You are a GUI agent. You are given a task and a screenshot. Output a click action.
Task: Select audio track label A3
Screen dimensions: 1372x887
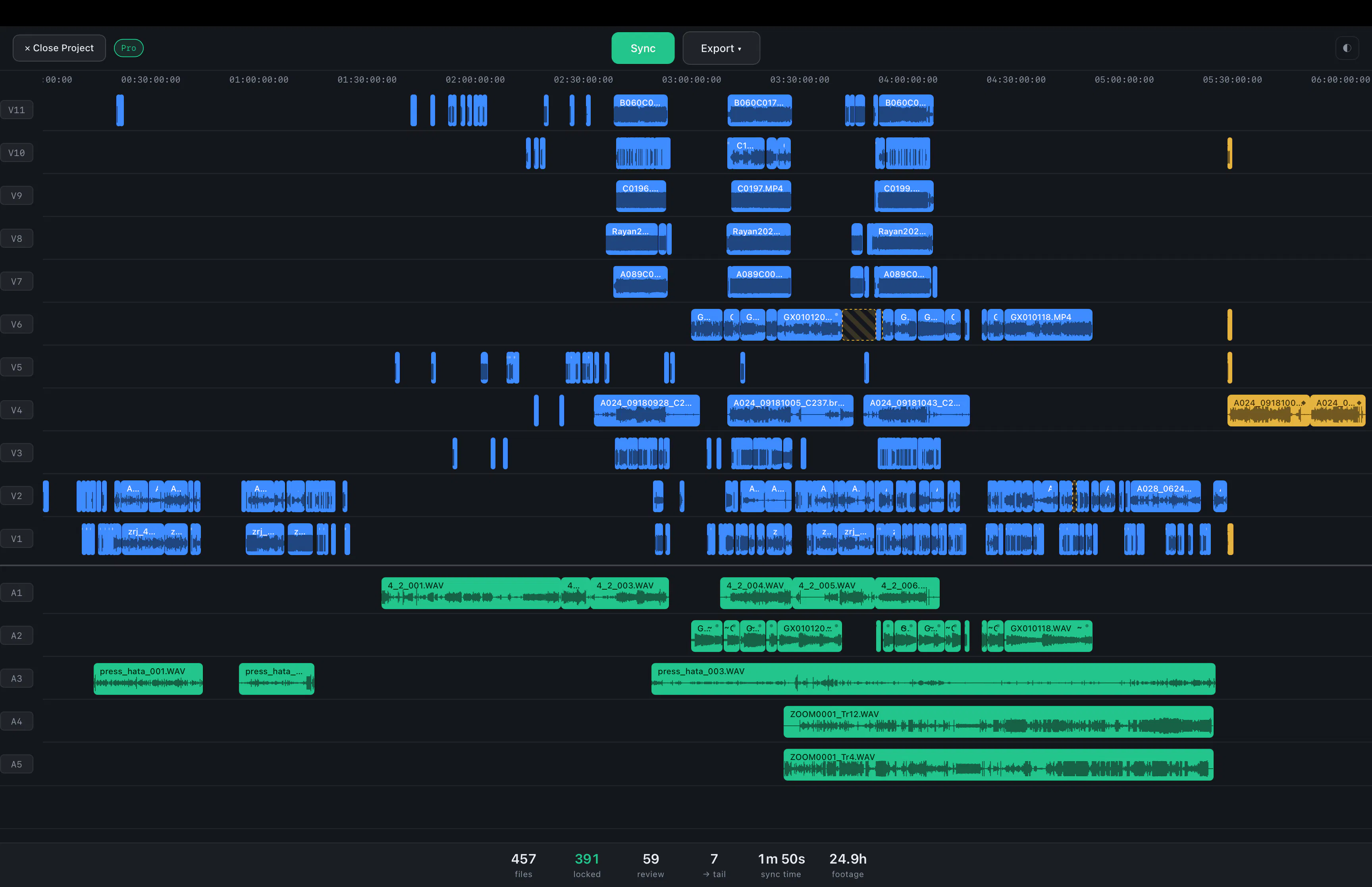[x=17, y=679]
